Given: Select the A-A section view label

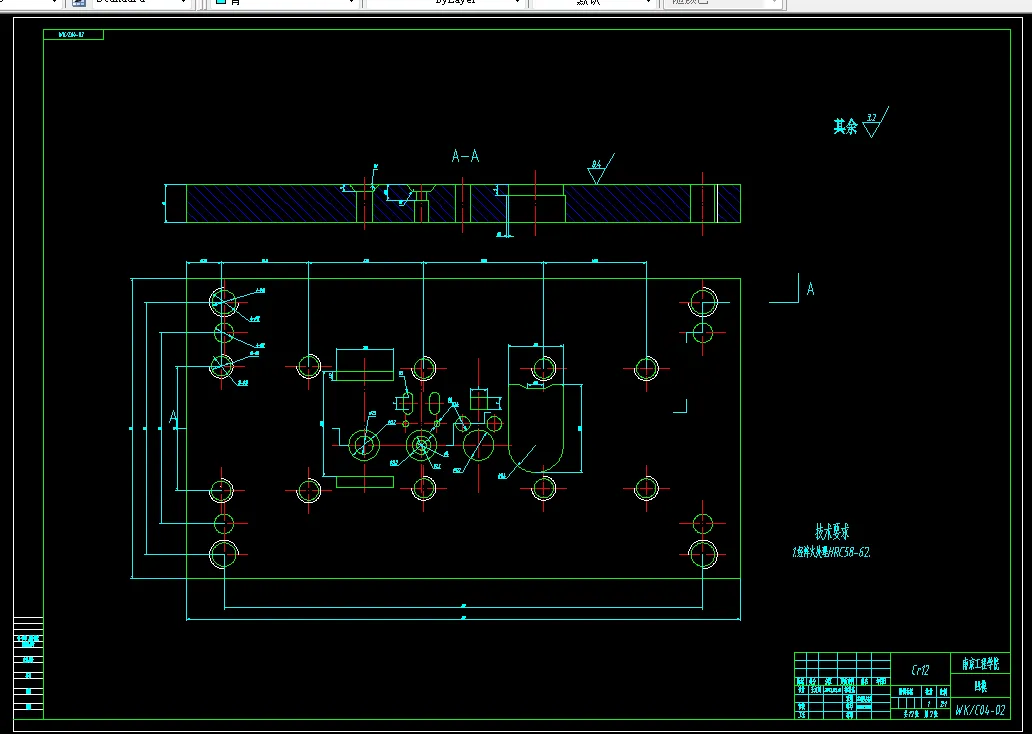Looking at the screenshot, I should click(x=465, y=156).
